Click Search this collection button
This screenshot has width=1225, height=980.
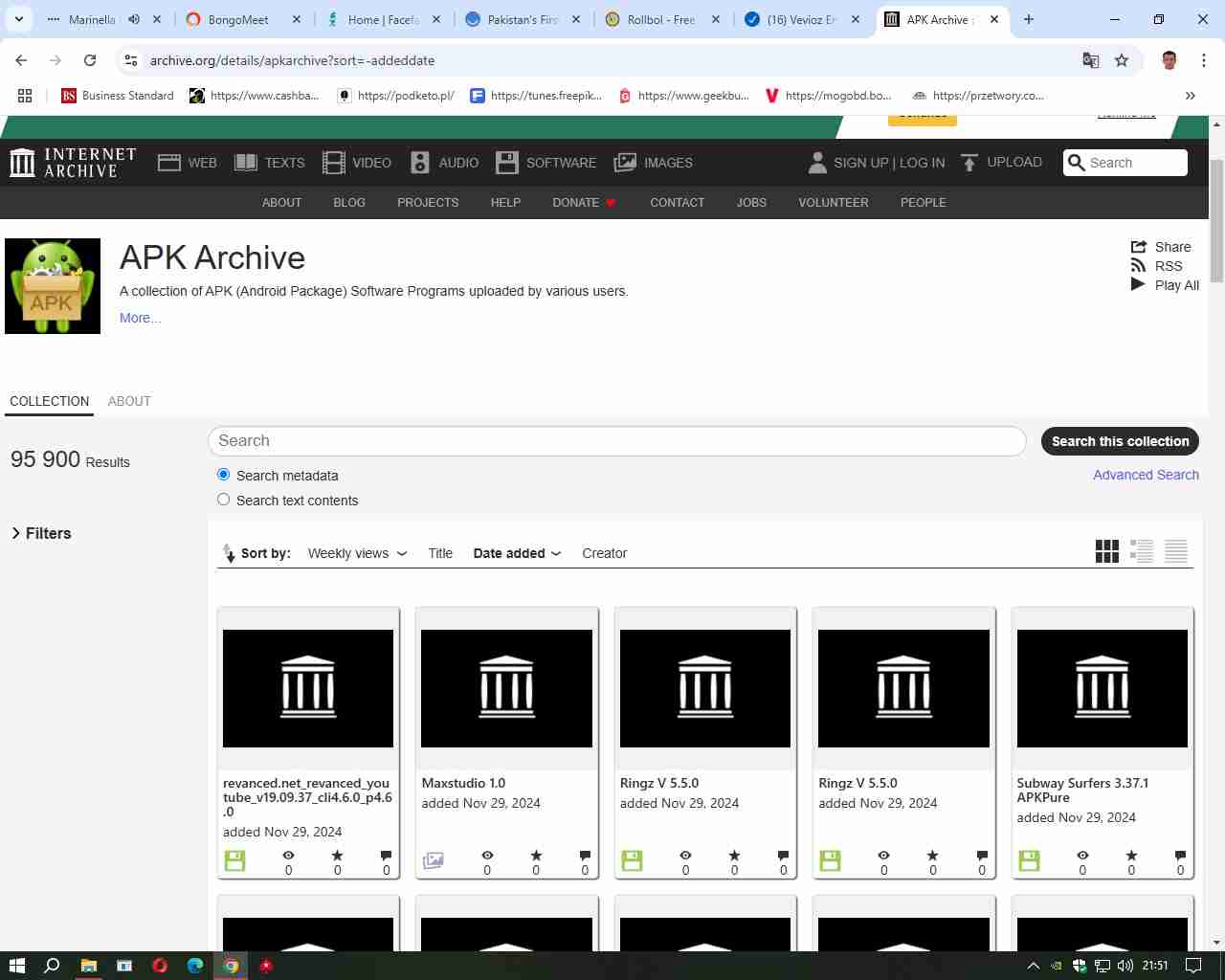(1120, 441)
